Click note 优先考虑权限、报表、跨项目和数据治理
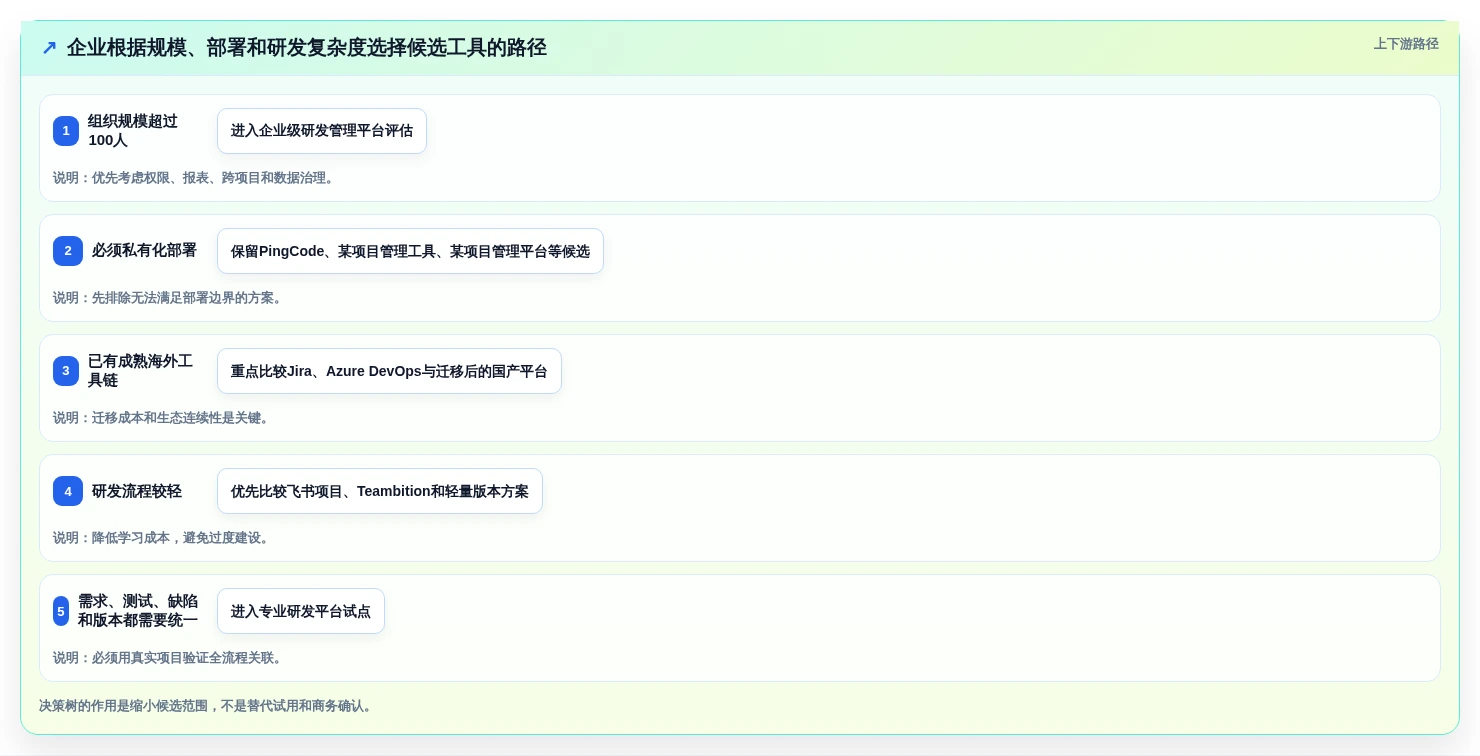 pos(194,178)
